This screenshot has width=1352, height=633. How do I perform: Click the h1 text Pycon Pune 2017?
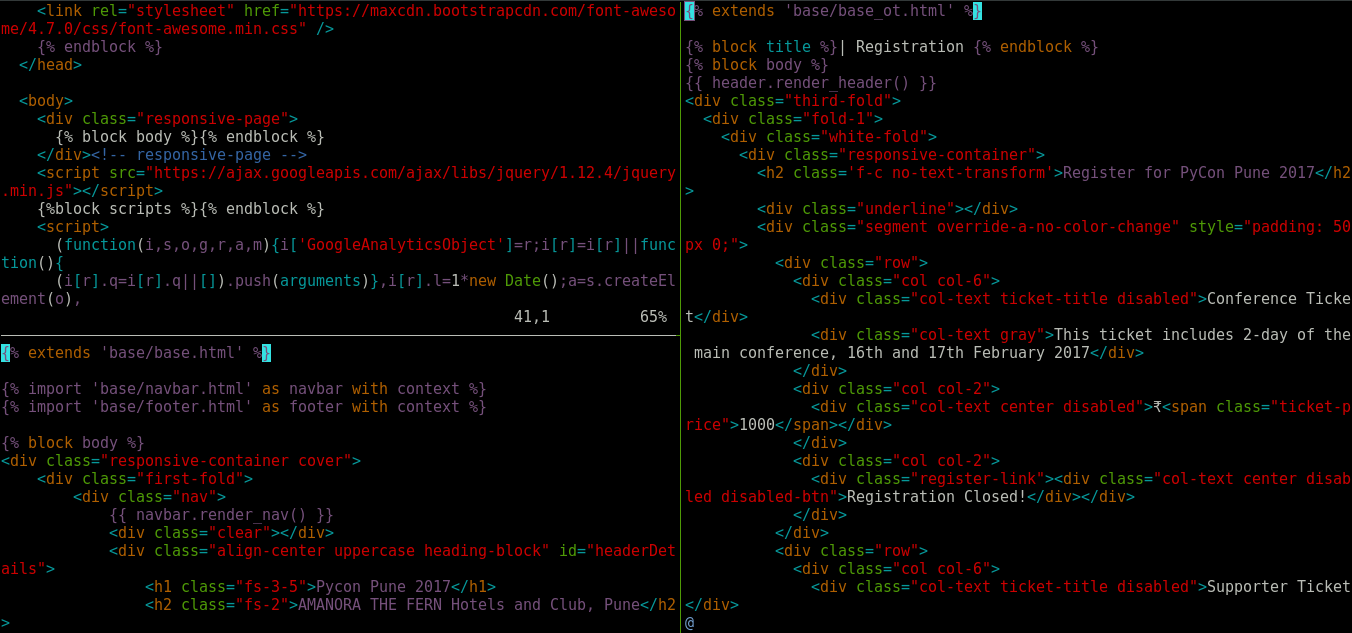pyautogui.click(x=383, y=587)
